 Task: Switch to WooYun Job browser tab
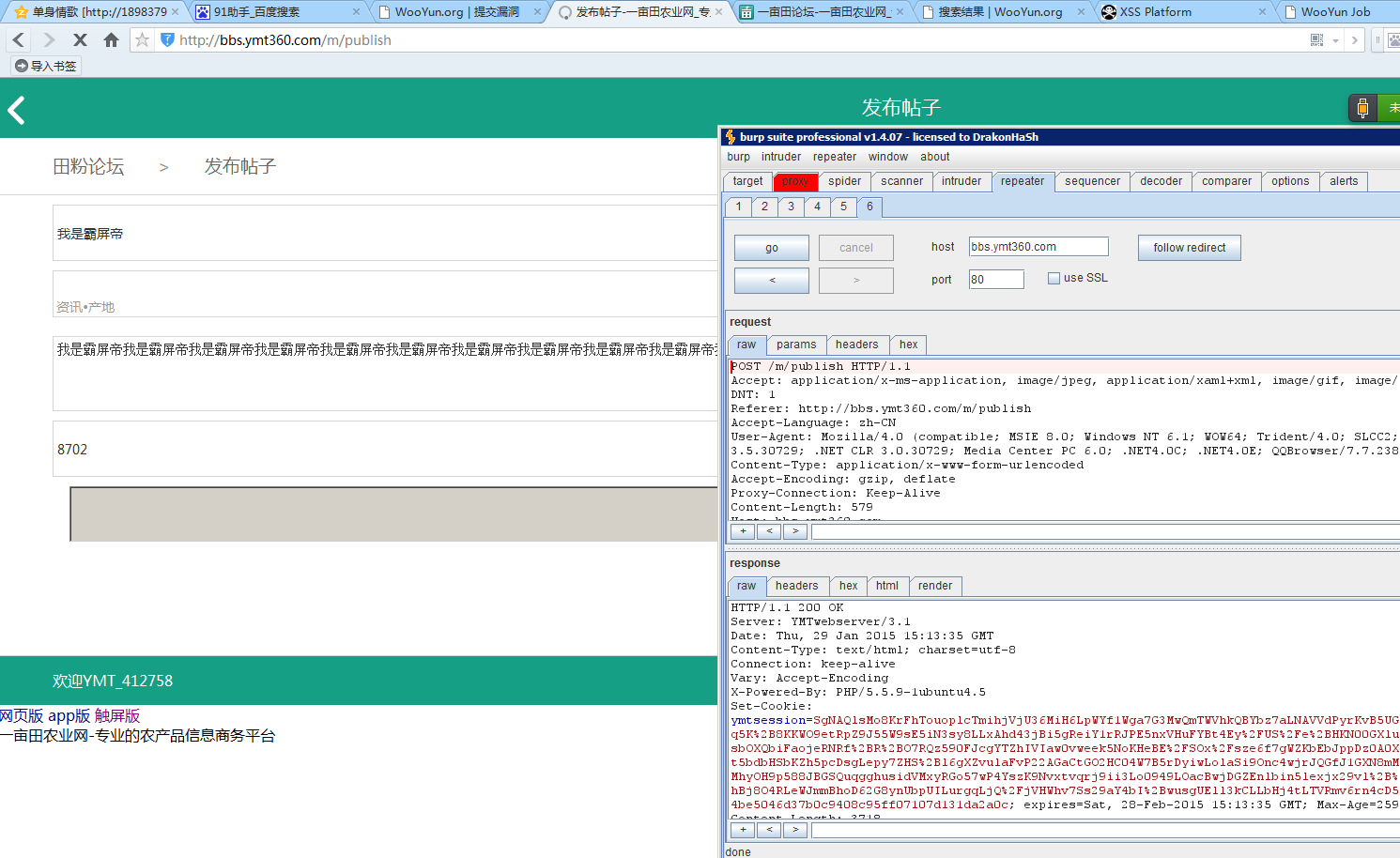click(1335, 11)
